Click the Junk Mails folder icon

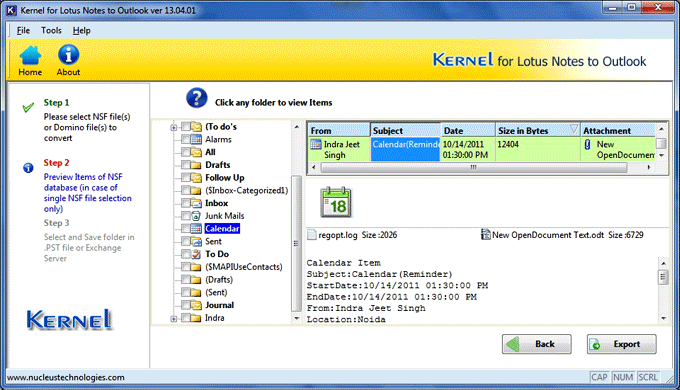196,216
